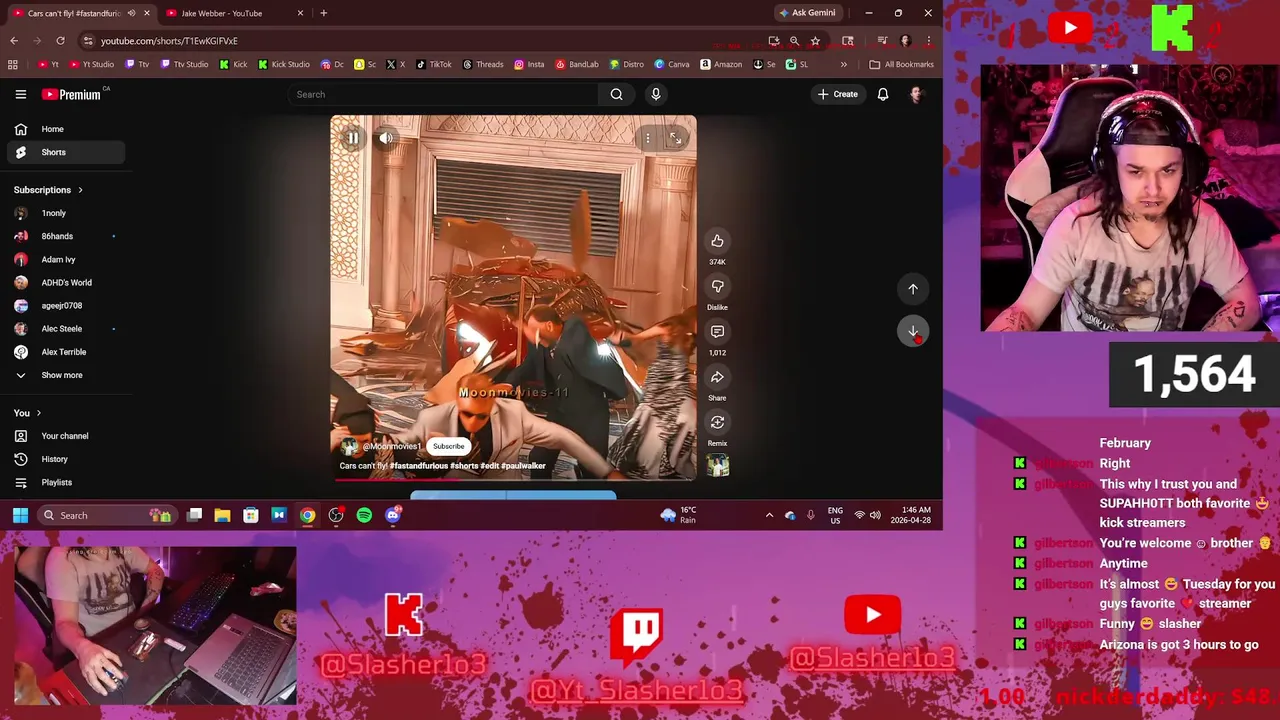Open Your channel in sidebar

coord(66,436)
